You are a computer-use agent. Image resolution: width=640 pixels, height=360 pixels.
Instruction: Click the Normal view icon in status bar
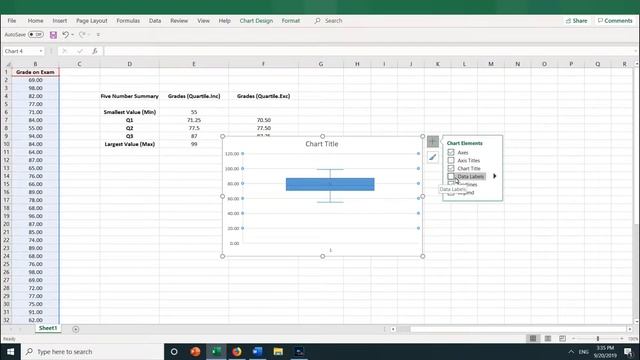click(x=533, y=338)
